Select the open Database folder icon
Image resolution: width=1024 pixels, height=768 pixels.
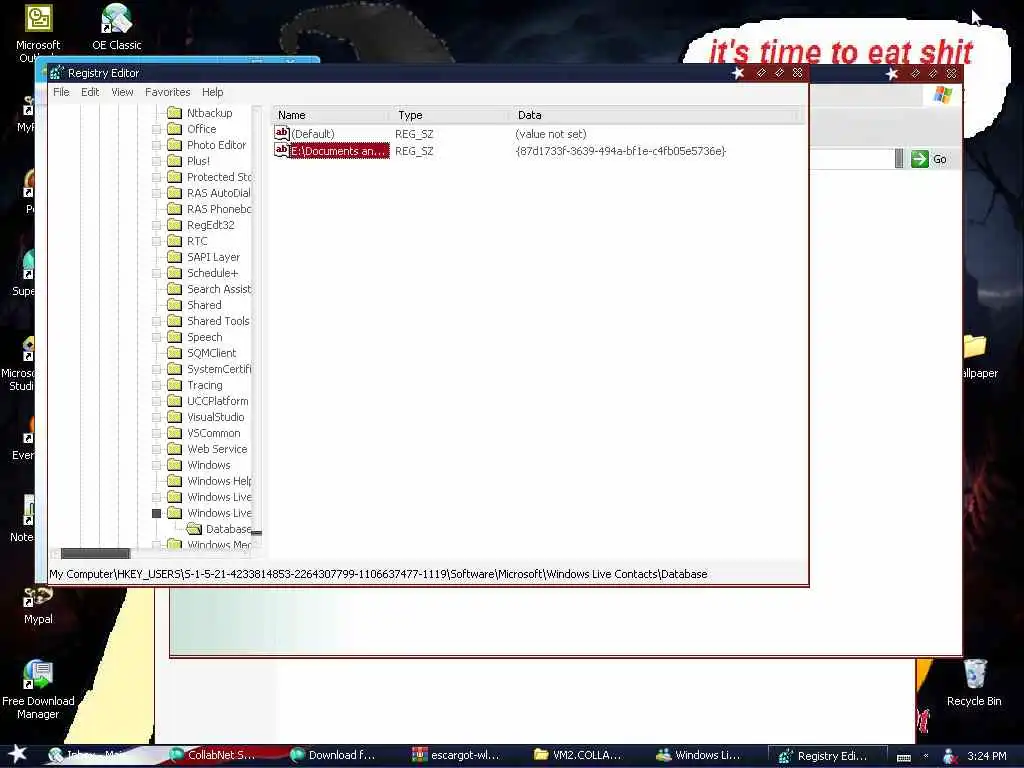pos(193,528)
